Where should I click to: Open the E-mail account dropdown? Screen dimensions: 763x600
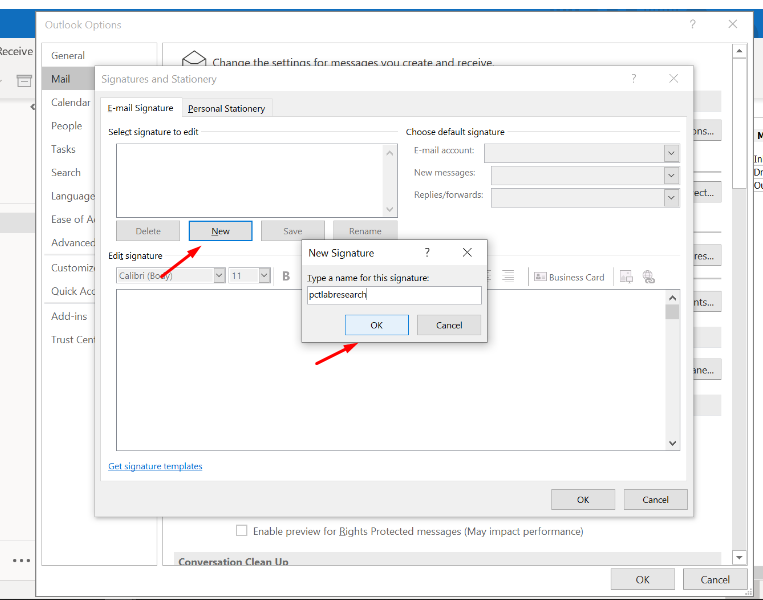pyautogui.click(x=672, y=153)
